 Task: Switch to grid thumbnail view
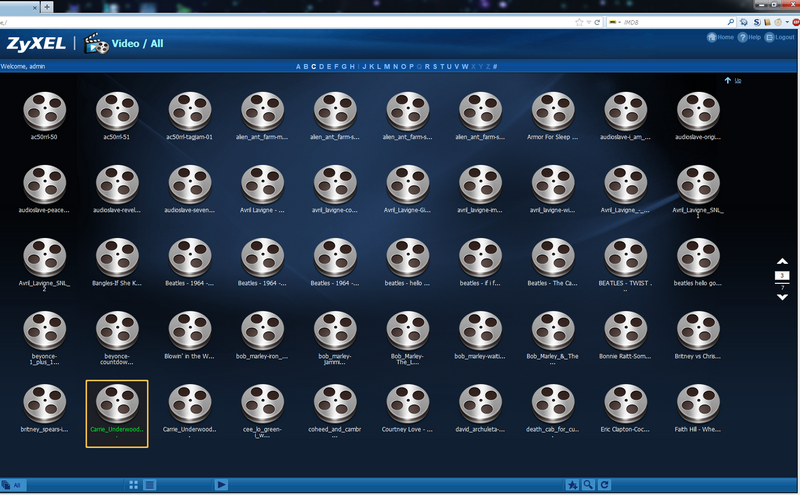(x=134, y=485)
